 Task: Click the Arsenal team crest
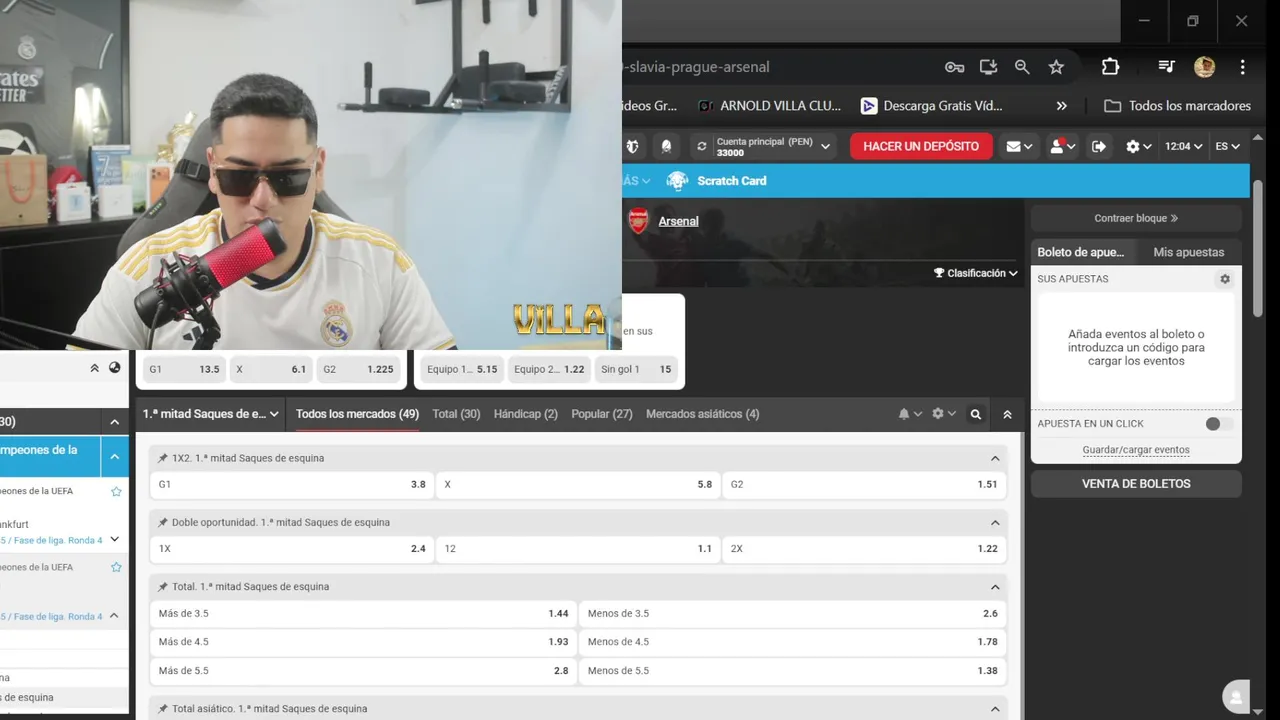(x=638, y=221)
